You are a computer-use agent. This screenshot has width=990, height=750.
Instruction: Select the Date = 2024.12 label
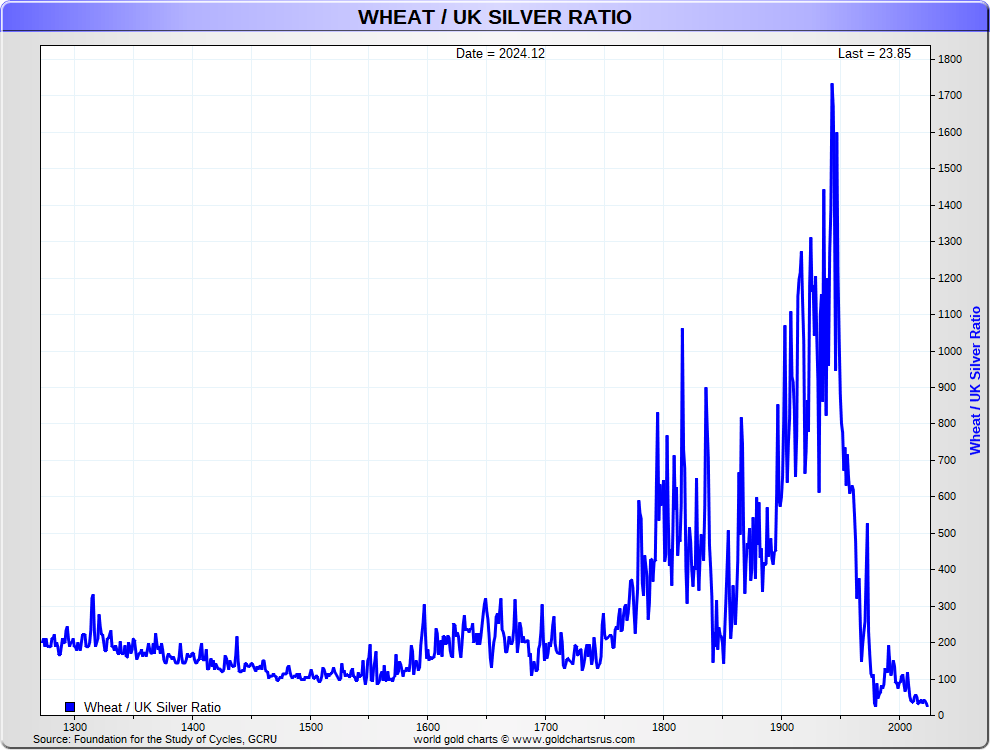click(x=500, y=54)
